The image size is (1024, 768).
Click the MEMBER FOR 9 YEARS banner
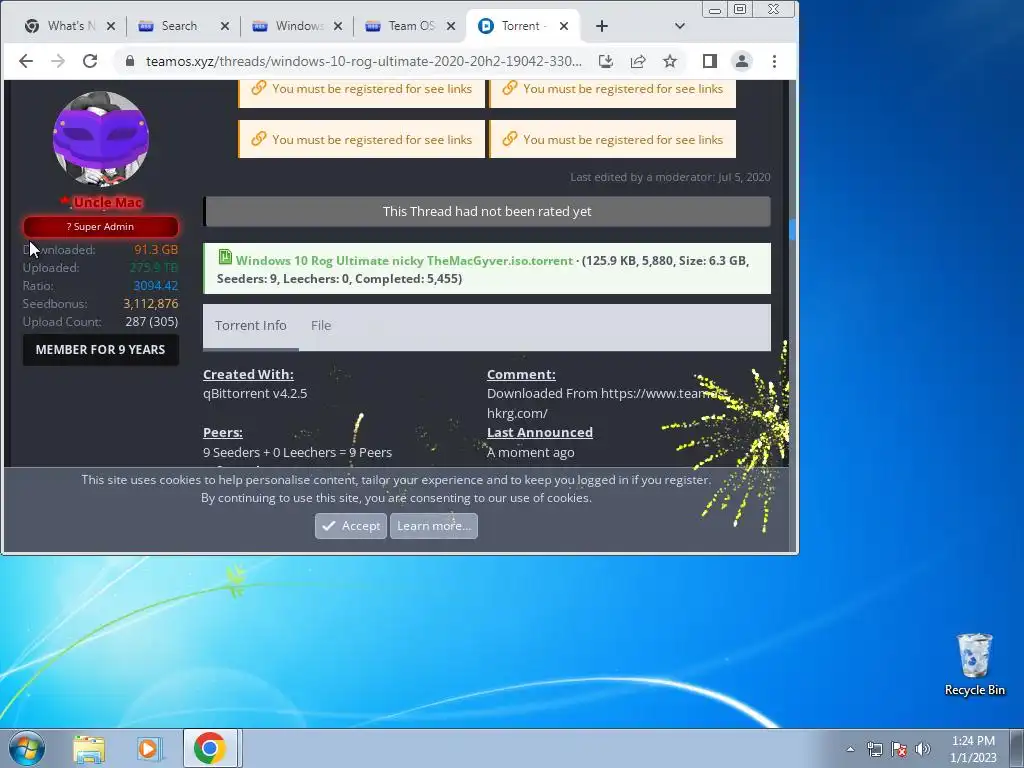[101, 350]
